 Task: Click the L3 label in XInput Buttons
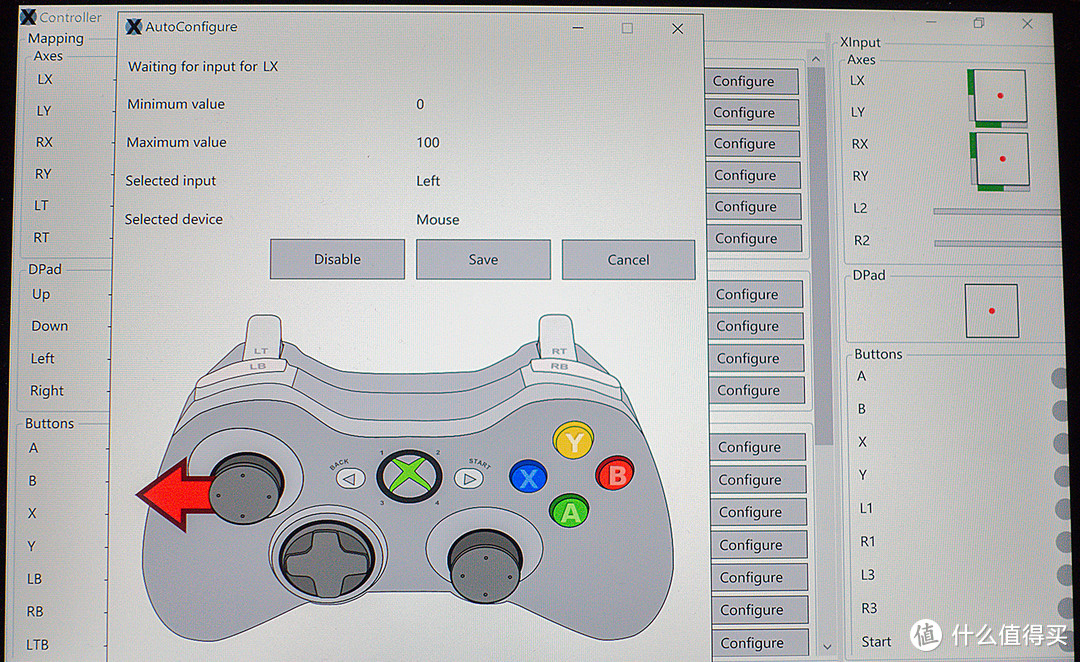[x=867, y=575]
